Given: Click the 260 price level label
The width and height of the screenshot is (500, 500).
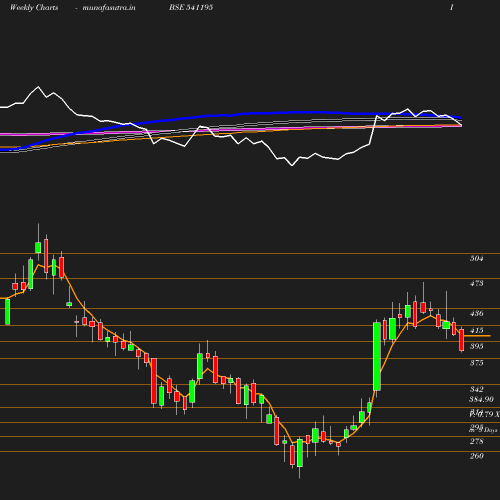Looking at the screenshot, I should (x=476, y=456).
